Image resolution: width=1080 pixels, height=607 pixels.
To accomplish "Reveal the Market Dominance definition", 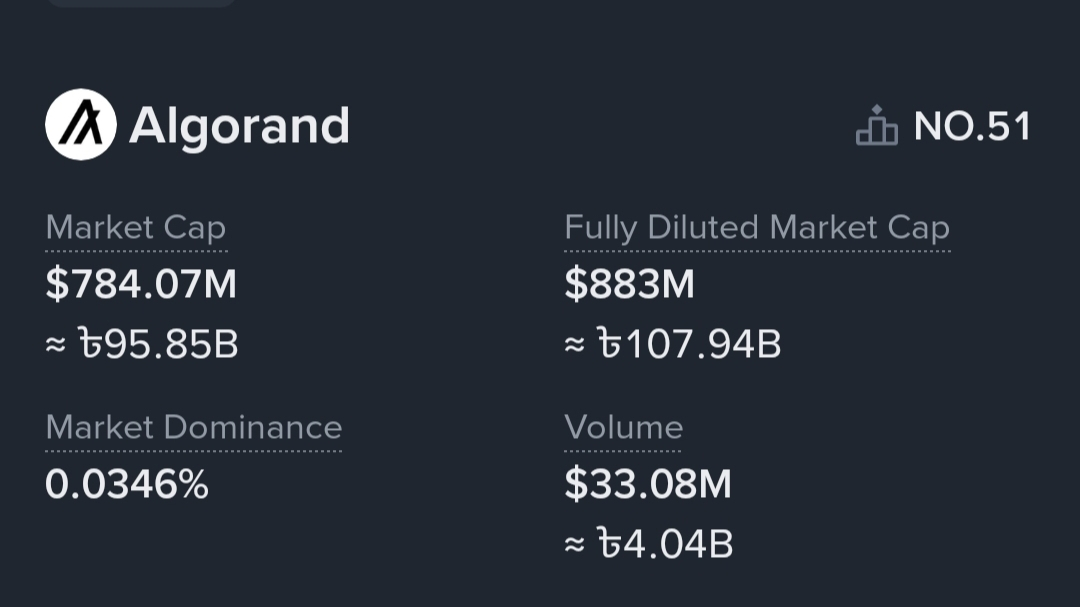I will click(x=194, y=428).
